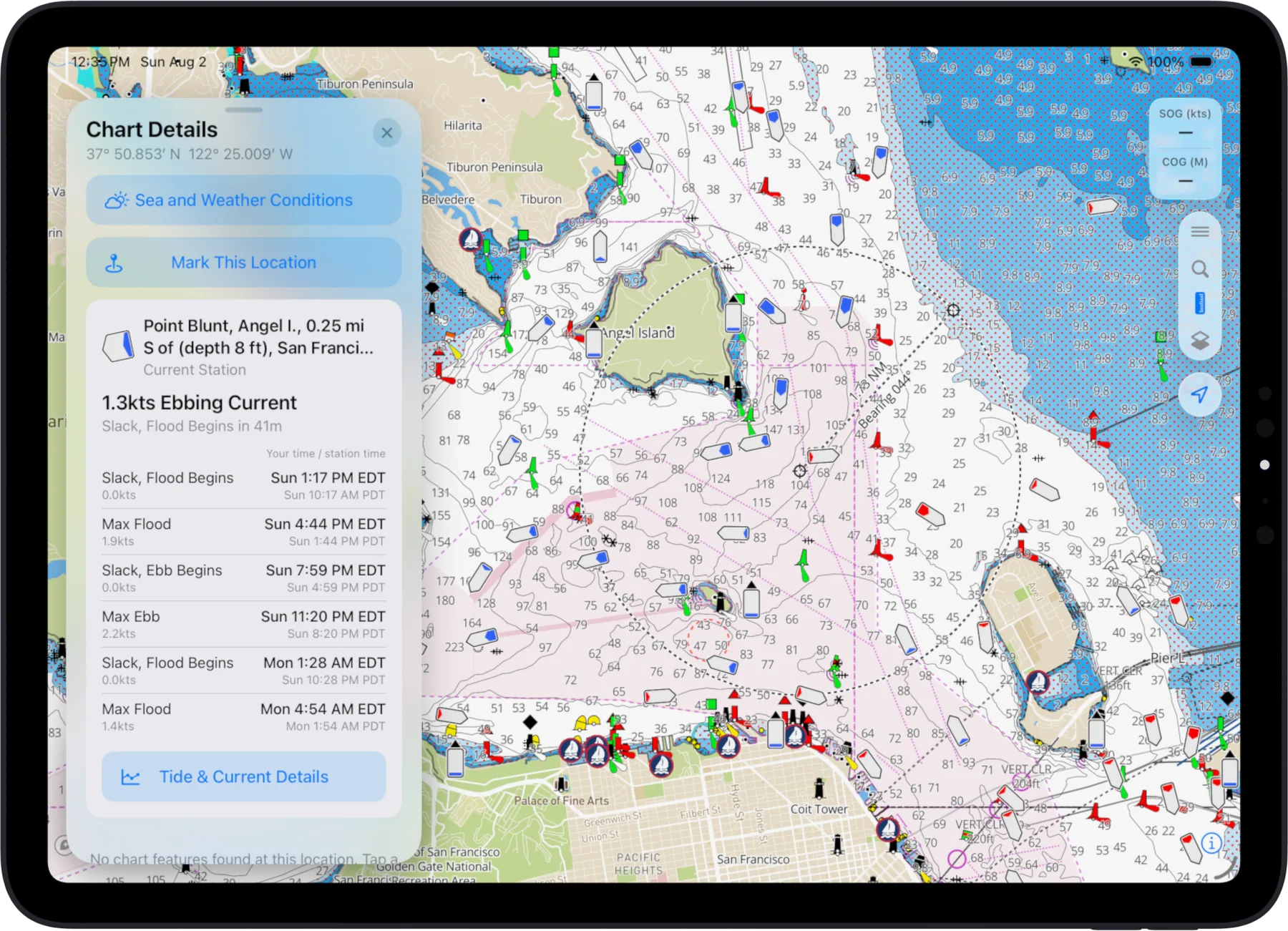1288x931 pixels.
Task: Tap the tide station icon on Angel Island's west shore
Action: 594,342
